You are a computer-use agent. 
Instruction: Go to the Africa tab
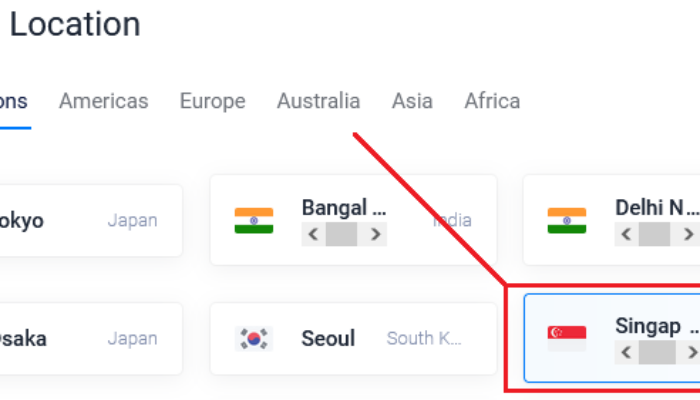(x=492, y=101)
